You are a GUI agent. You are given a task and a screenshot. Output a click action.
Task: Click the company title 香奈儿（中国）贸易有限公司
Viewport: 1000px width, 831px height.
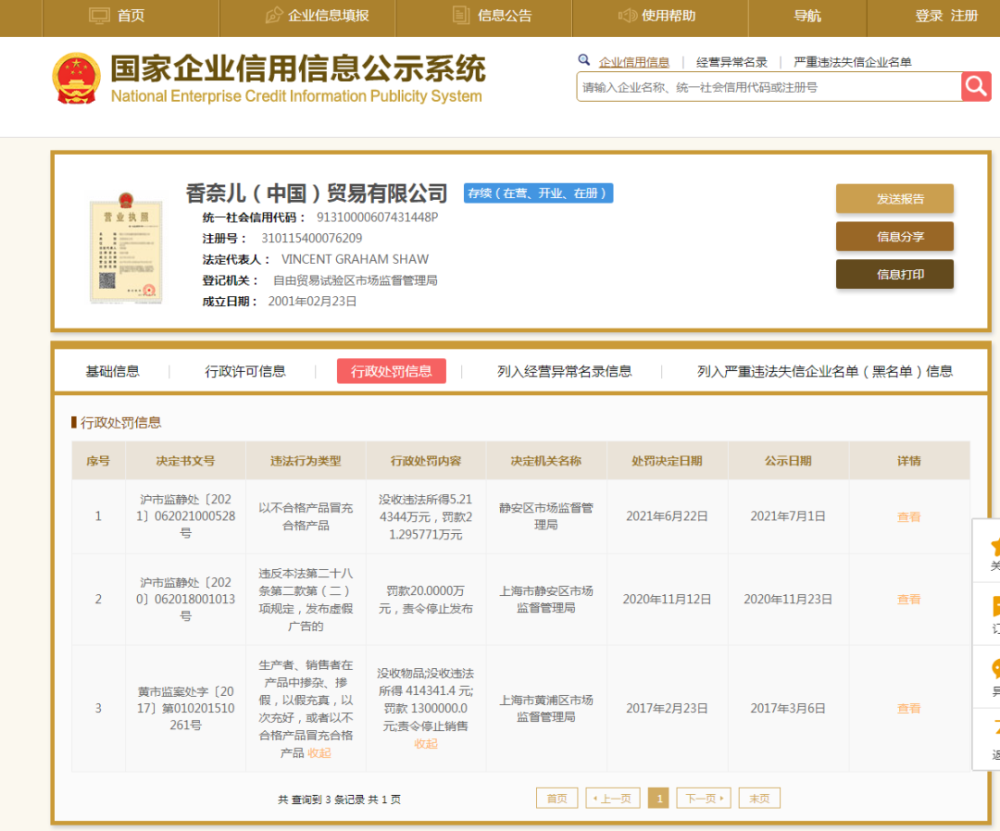click(316, 193)
